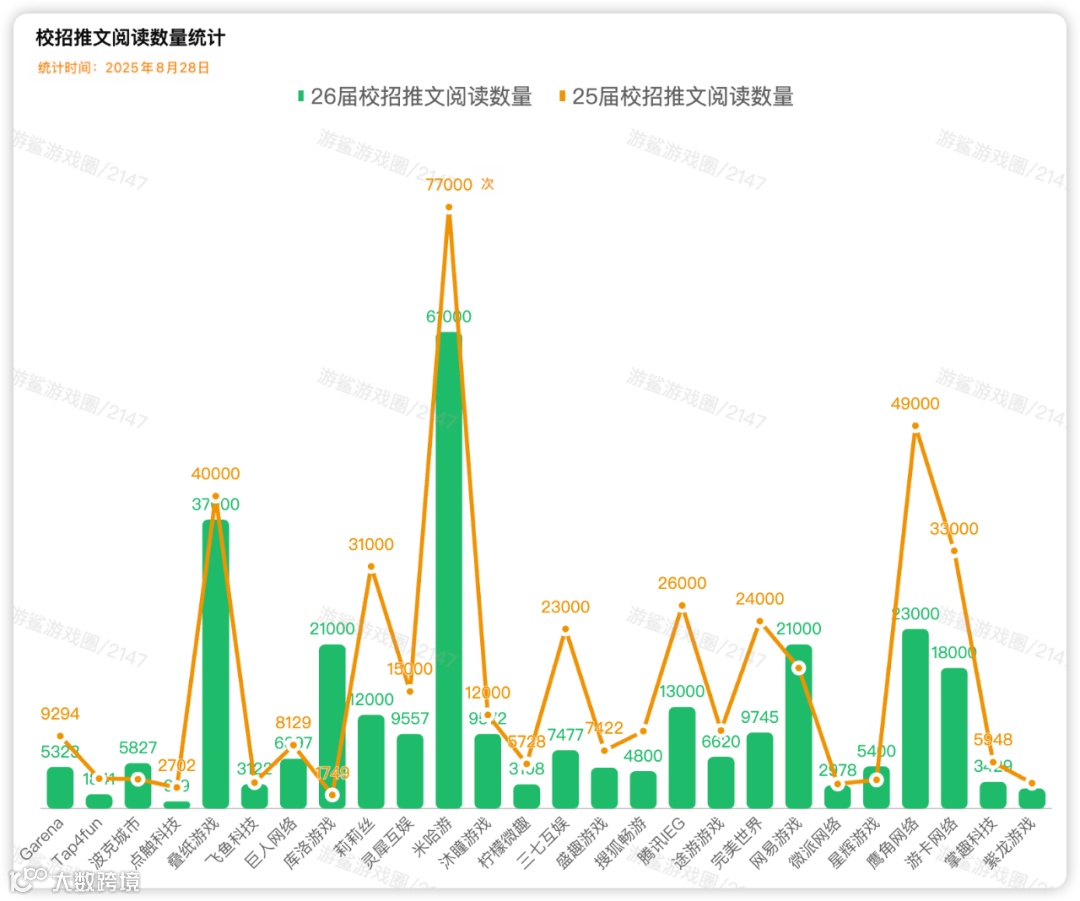Click the ringed orange point on 库洛游戏 bar
This screenshot has width=1080, height=901.
(x=332, y=795)
